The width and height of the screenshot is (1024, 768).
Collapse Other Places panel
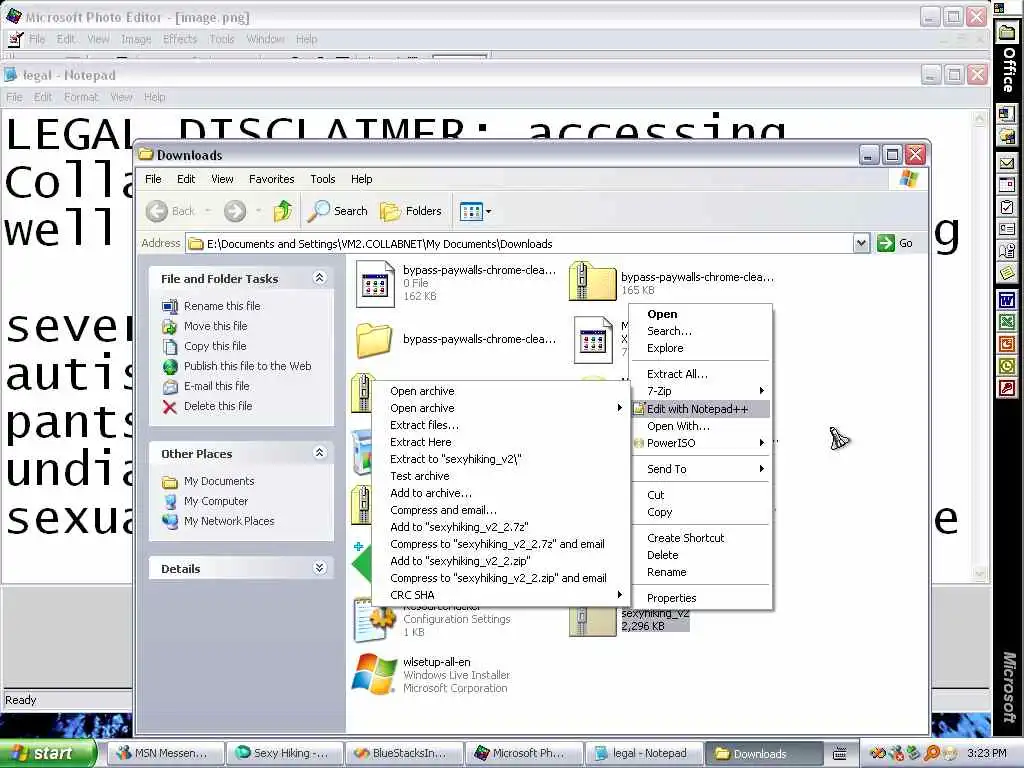point(319,453)
